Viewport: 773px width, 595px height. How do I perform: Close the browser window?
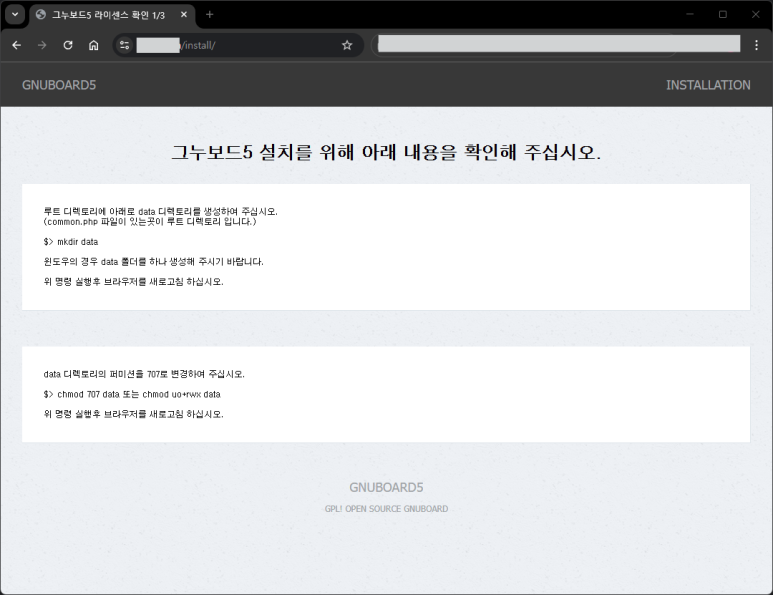pos(755,14)
